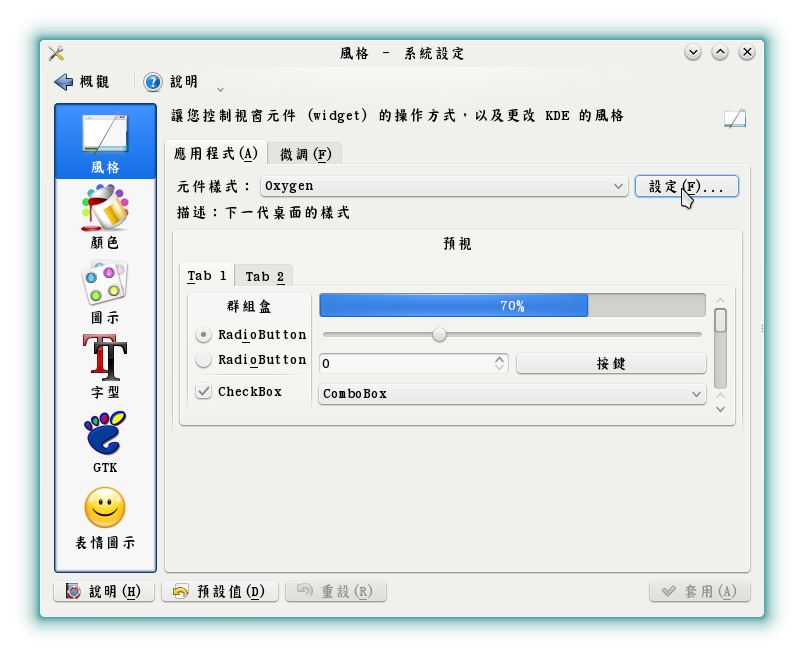Click the 預設值(D) defaults button
The width and height of the screenshot is (804, 657).
click(x=220, y=591)
